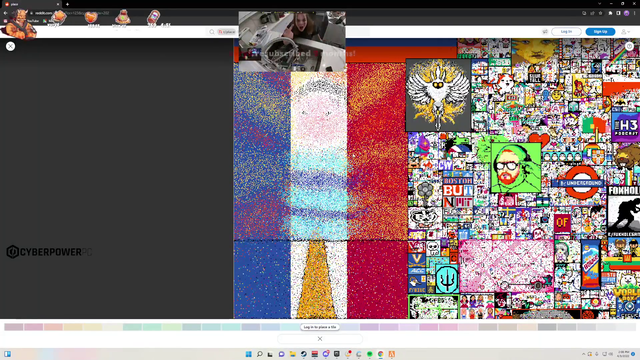Open a new browser tab
This screenshot has width=640, height=360.
point(67,4)
